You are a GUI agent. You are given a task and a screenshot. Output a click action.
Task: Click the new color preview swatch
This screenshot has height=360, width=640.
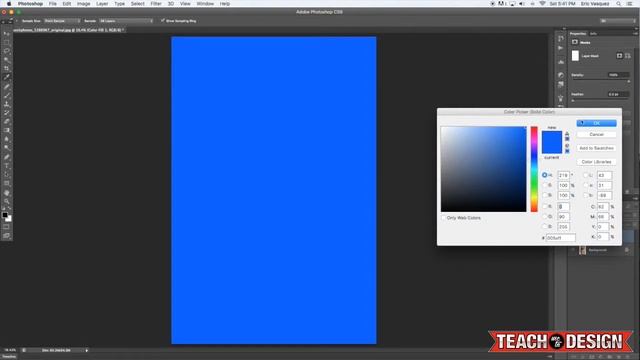coord(552,137)
